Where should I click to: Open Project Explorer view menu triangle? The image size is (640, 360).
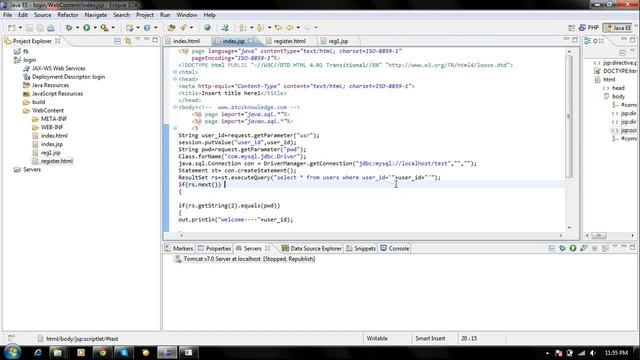138,40
